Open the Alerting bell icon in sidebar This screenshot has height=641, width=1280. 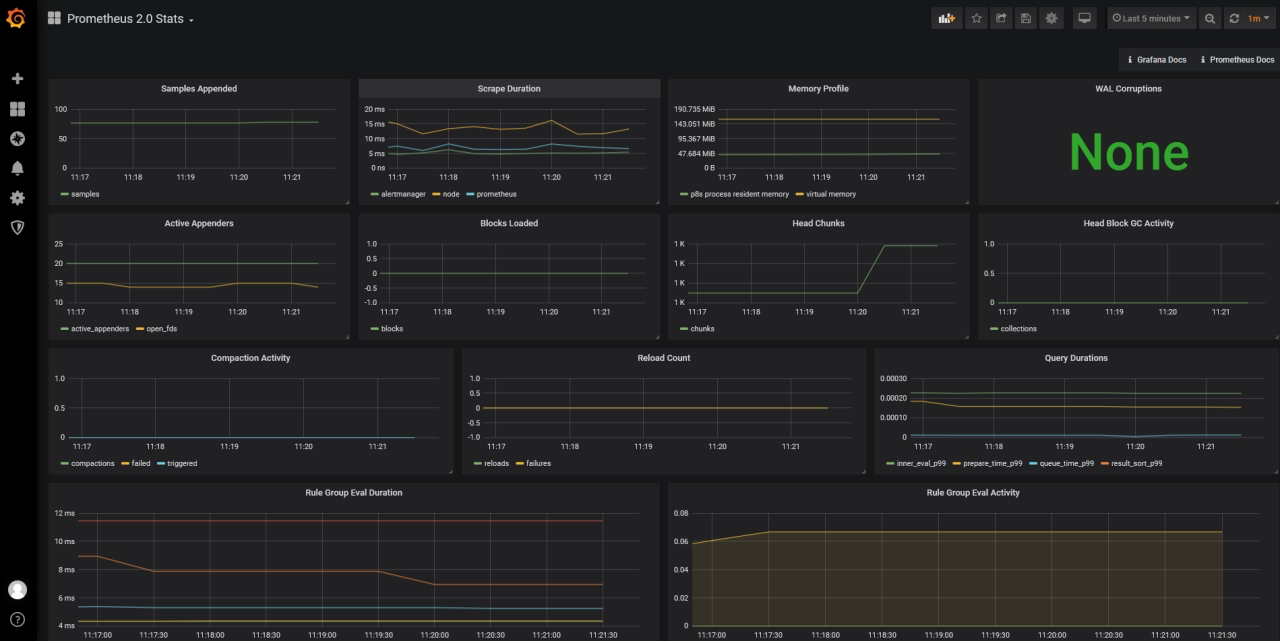[x=17, y=168]
